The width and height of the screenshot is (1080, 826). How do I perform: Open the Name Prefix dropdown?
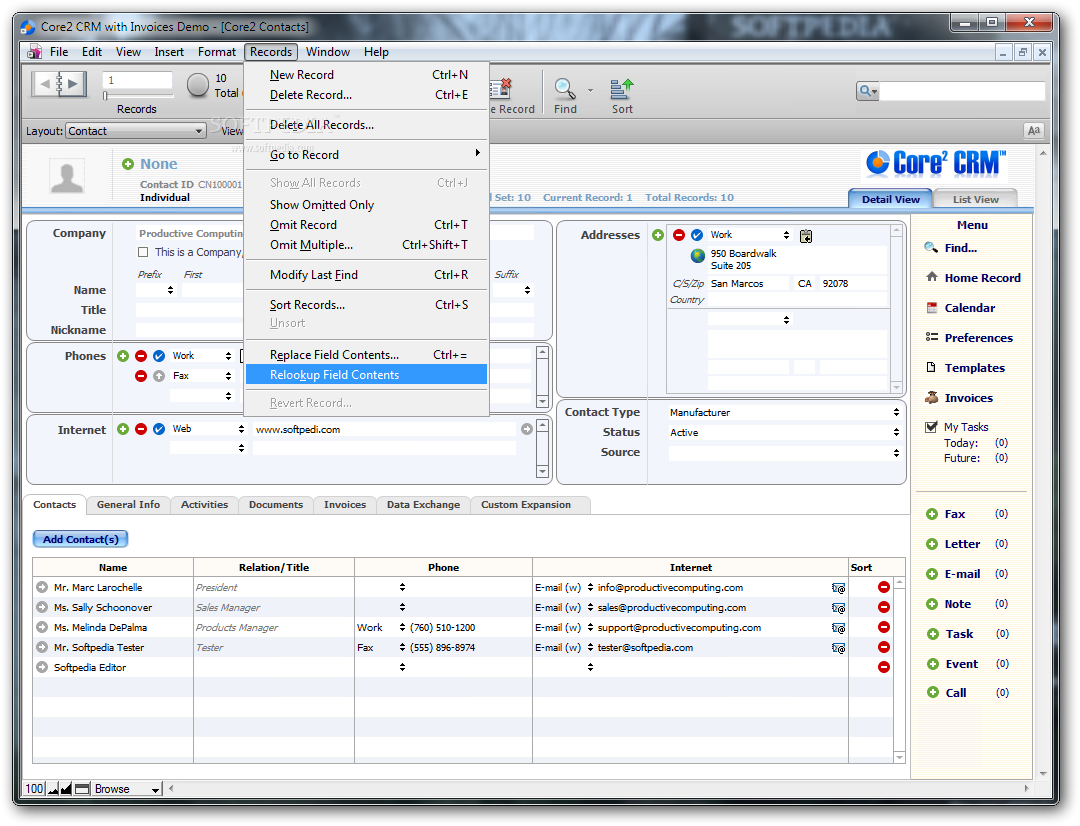(x=156, y=290)
